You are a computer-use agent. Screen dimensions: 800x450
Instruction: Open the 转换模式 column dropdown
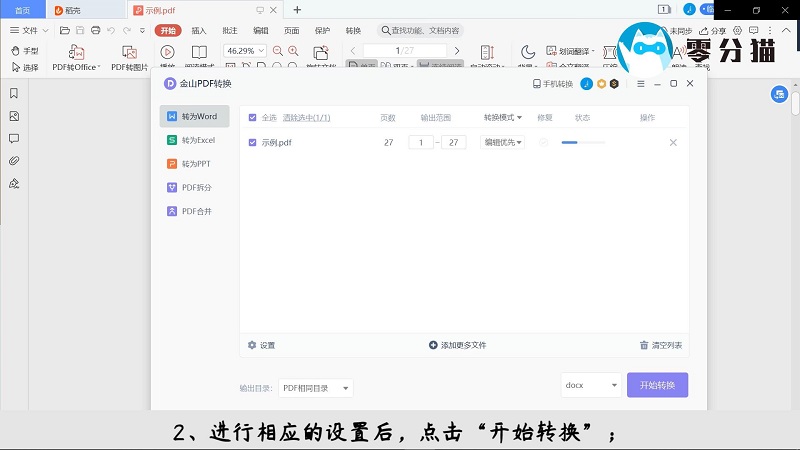click(503, 117)
